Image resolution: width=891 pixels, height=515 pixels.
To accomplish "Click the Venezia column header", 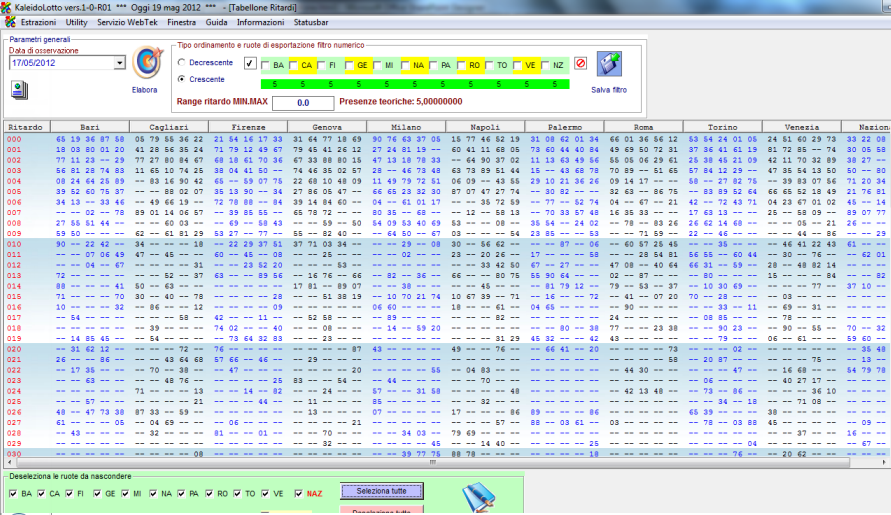I will coord(801,127).
